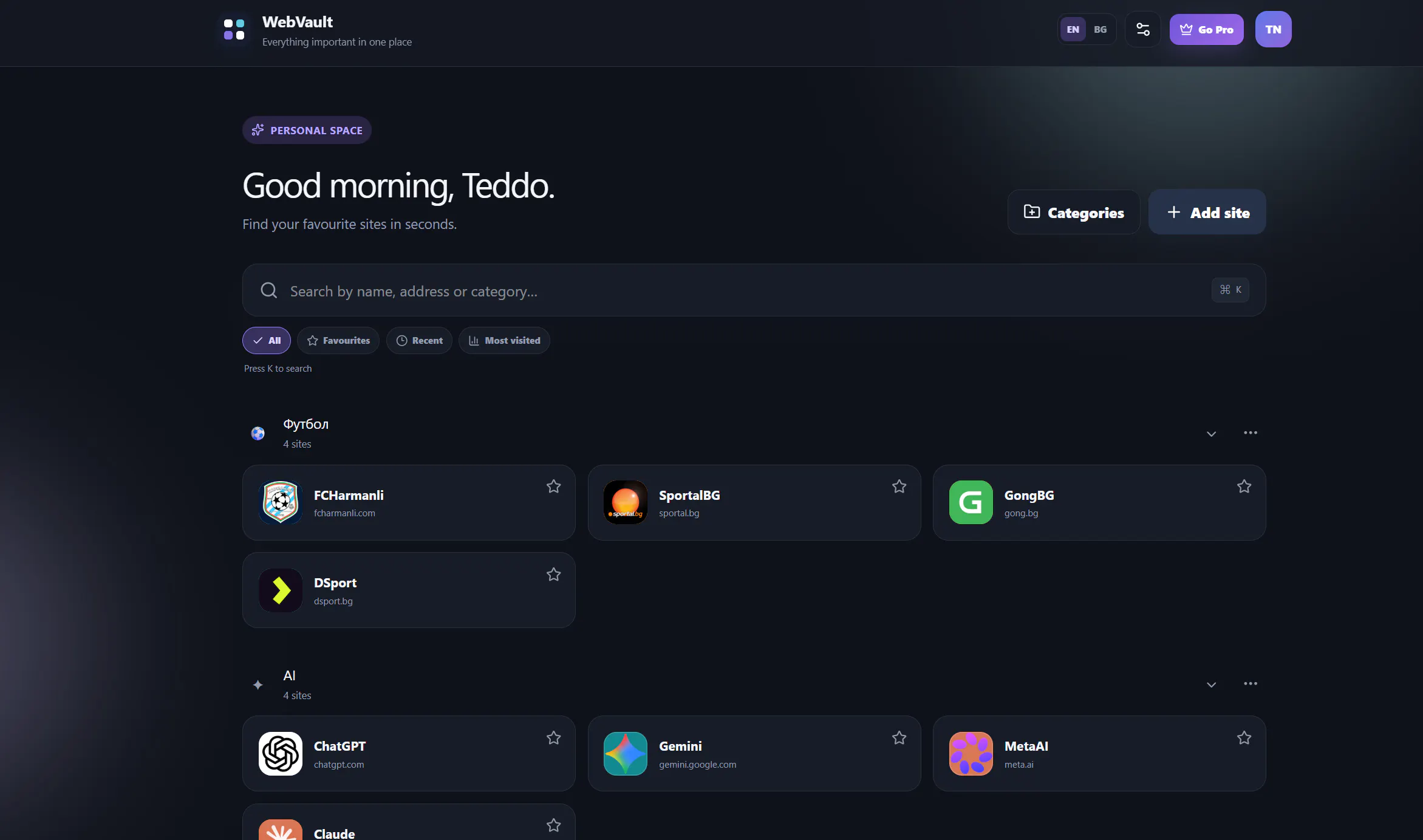Click the ChatGPT logo icon

(281, 753)
